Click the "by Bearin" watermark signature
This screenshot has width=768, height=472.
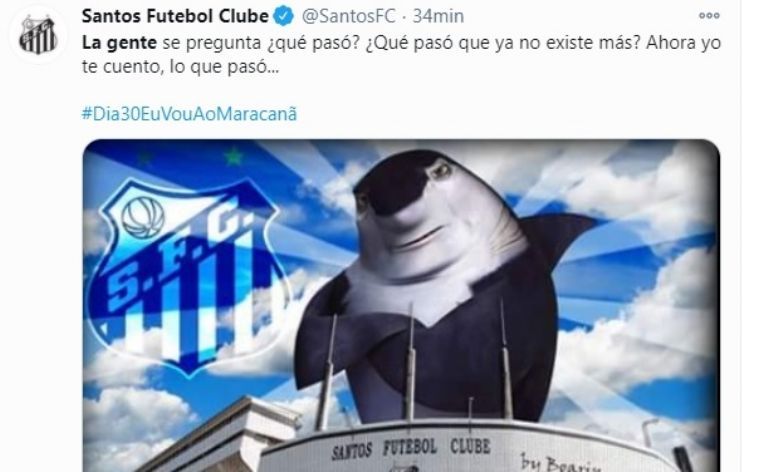[x=560, y=462]
